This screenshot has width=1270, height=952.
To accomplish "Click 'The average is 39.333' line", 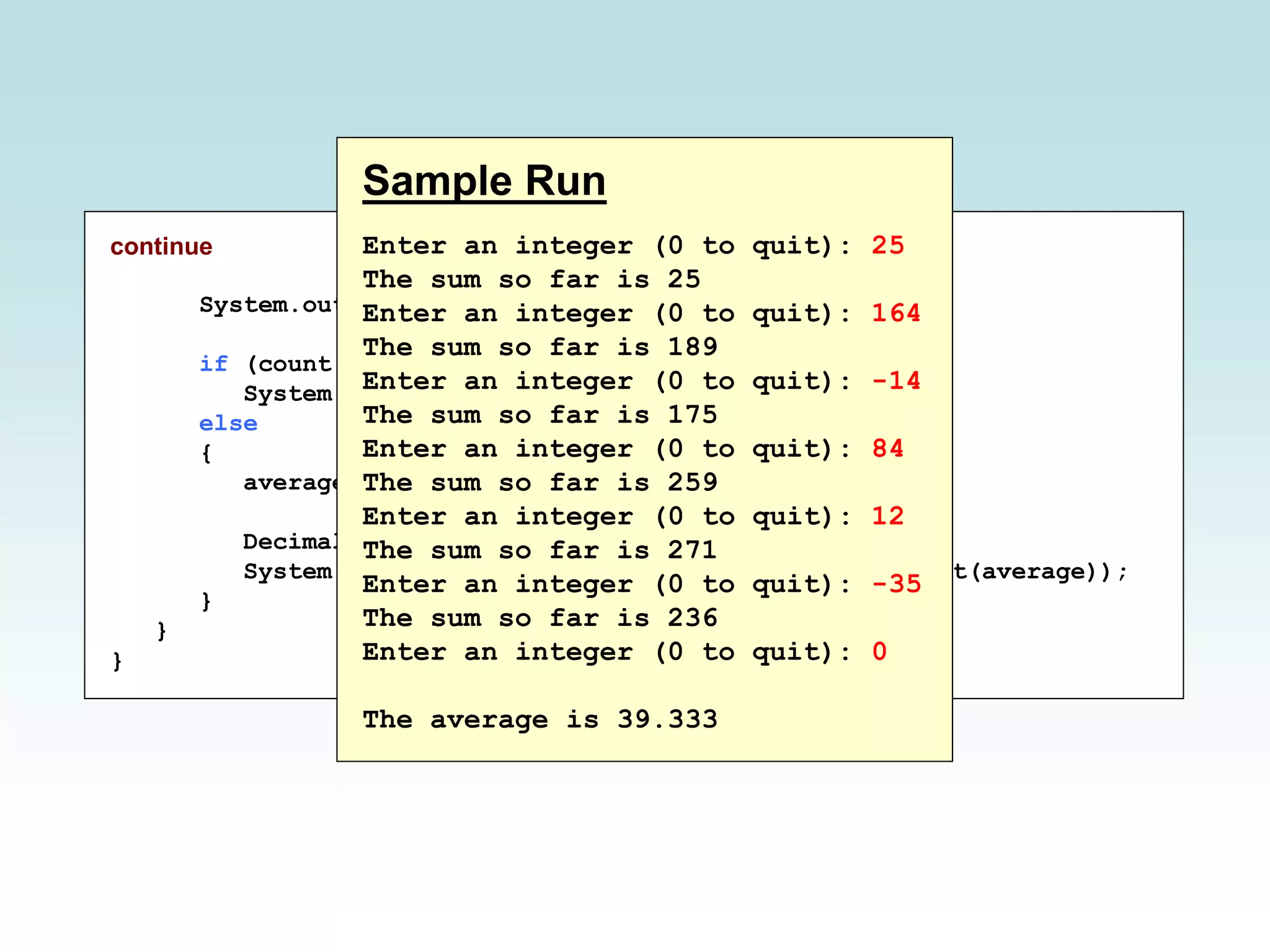I will [x=540, y=720].
